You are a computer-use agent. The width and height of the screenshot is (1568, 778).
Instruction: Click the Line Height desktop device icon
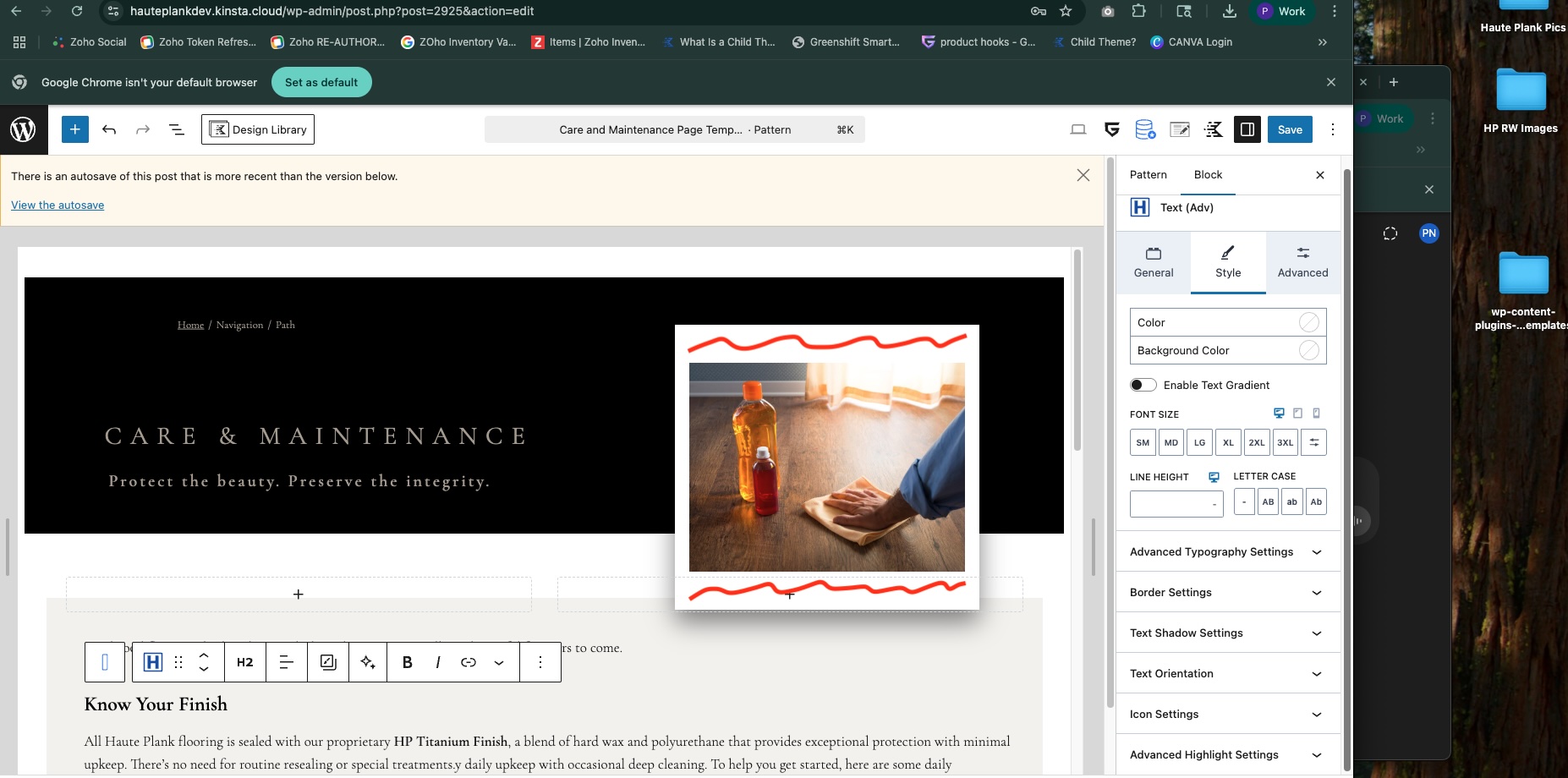click(1214, 477)
